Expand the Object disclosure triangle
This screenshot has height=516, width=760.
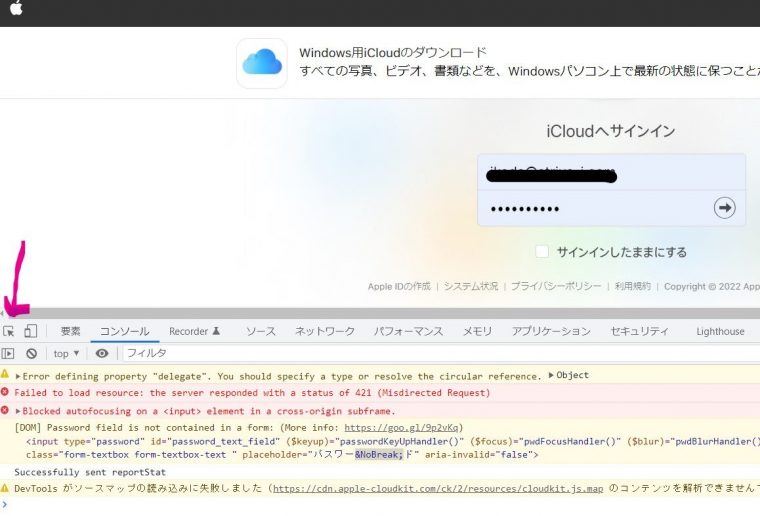551,375
